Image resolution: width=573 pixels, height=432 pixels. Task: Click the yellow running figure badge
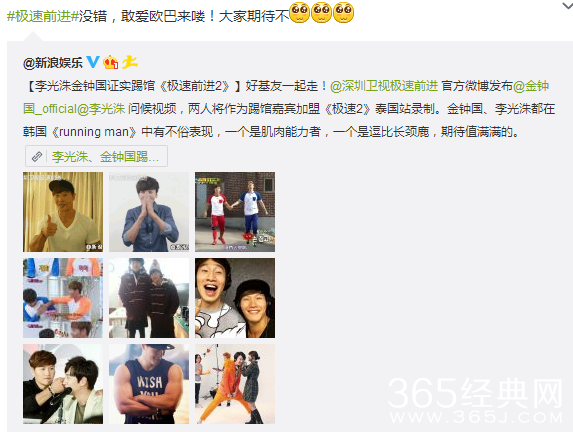(130, 62)
